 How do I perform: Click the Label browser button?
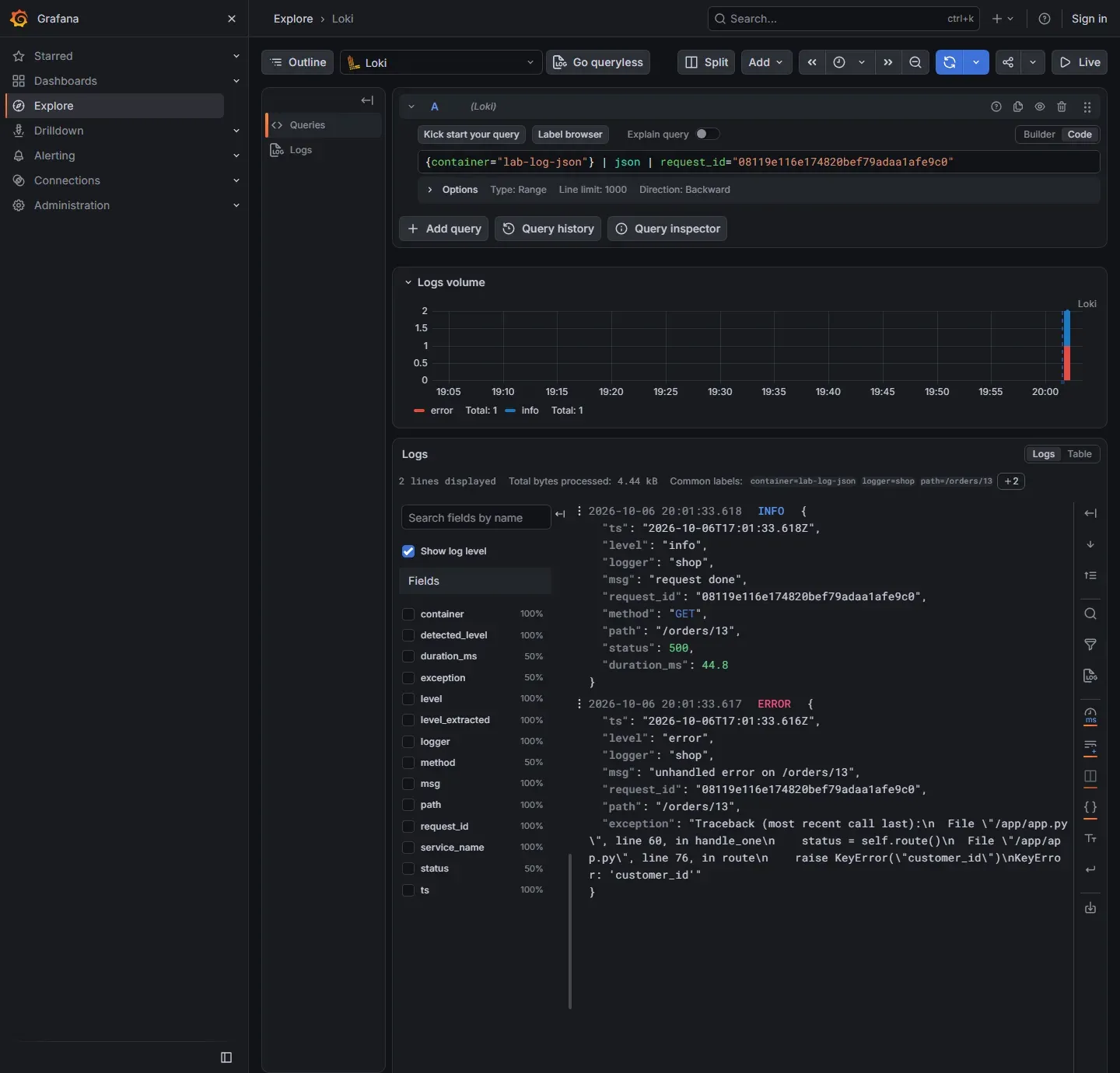570,135
